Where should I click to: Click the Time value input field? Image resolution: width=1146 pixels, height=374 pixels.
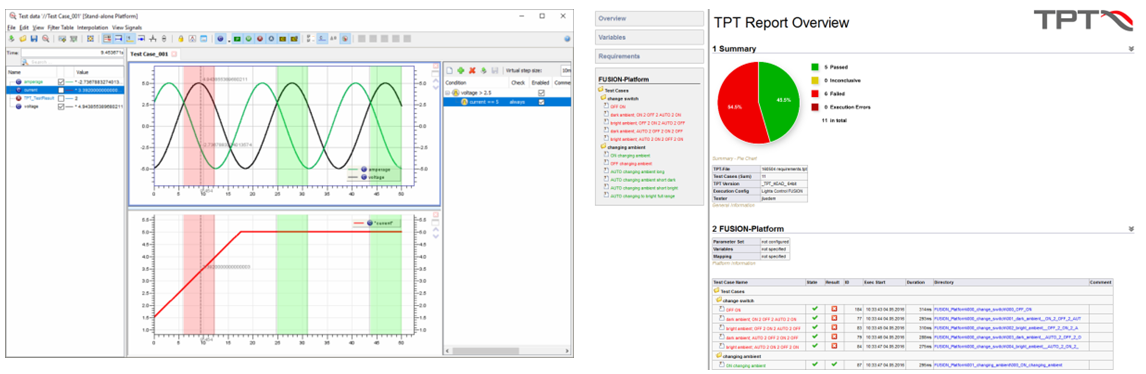pos(72,53)
